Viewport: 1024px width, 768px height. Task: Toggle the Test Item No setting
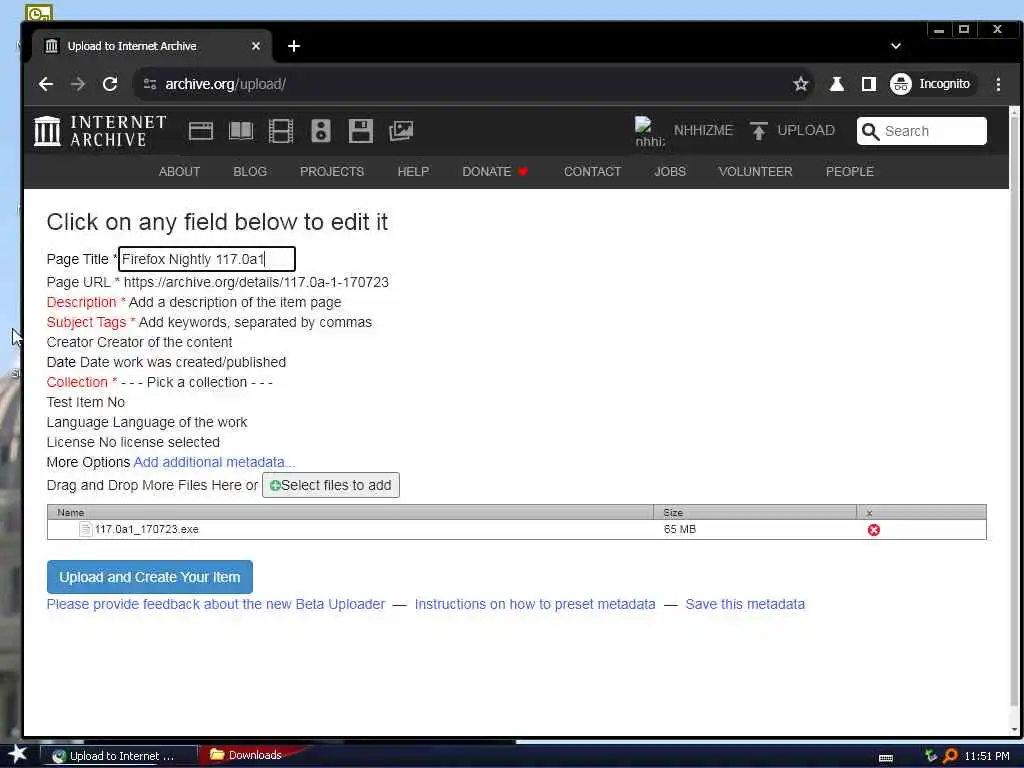click(x=116, y=402)
